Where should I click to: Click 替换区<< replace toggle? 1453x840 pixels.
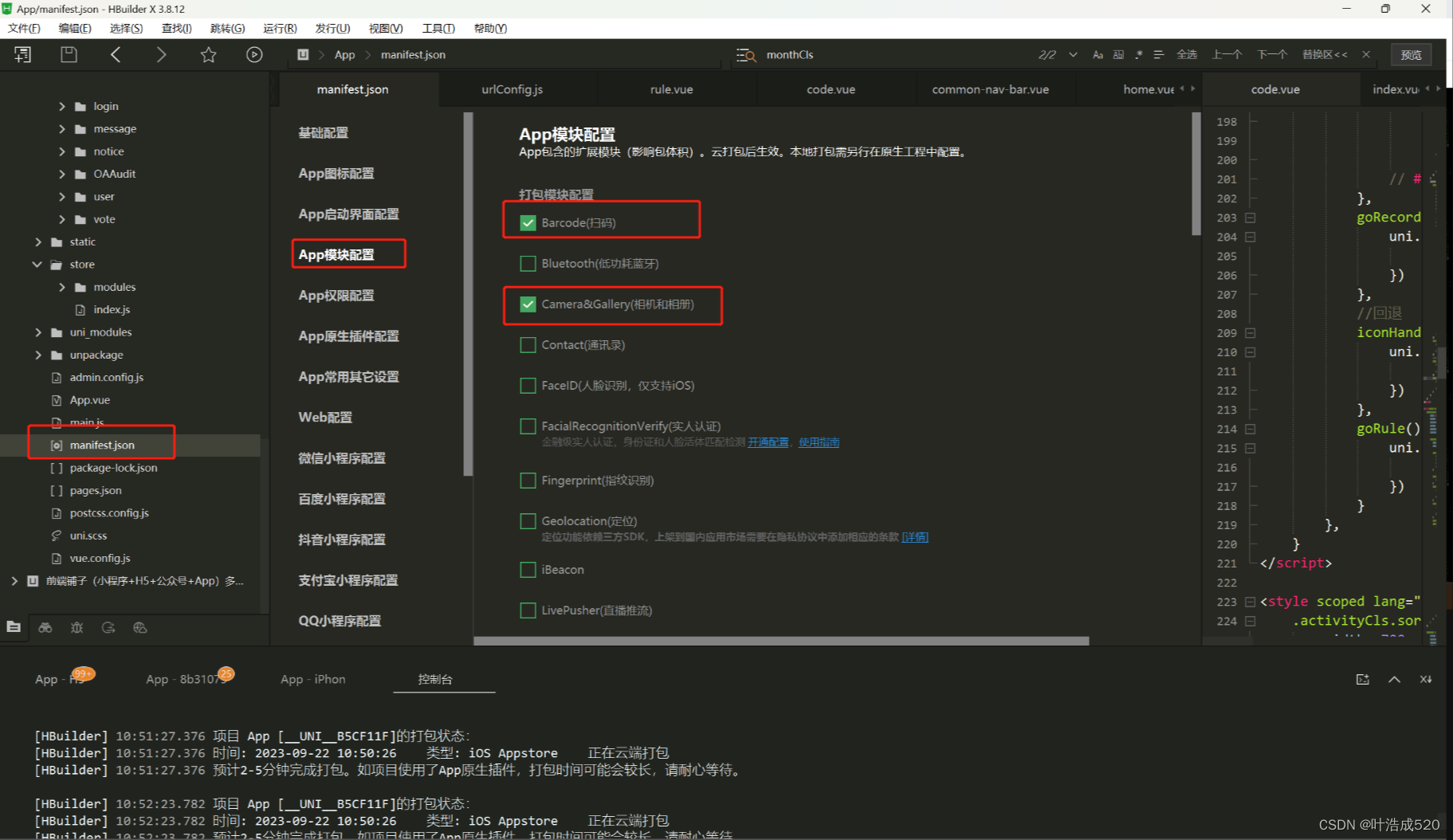[1325, 54]
